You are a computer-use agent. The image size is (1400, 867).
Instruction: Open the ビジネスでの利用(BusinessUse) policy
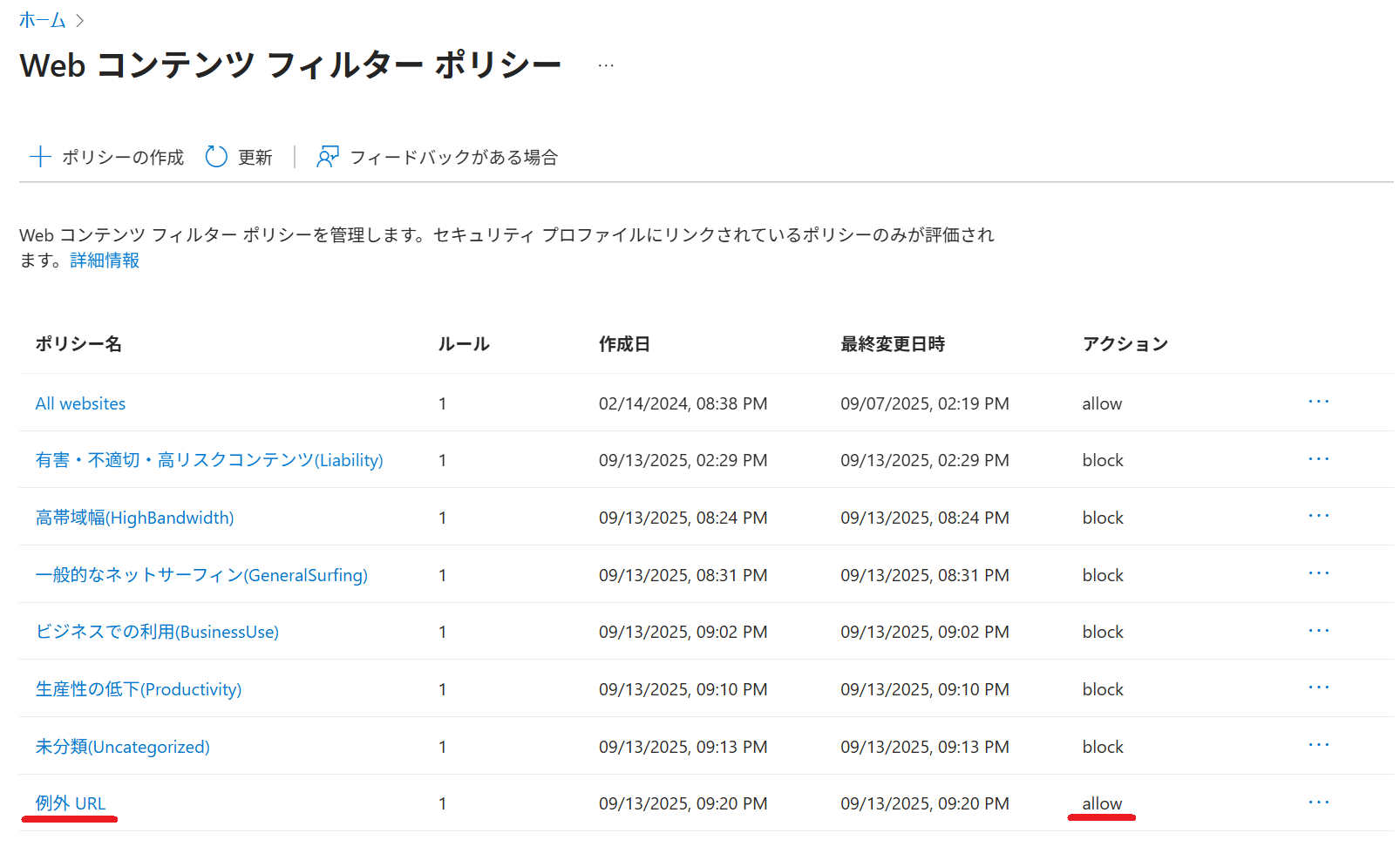pos(157,632)
